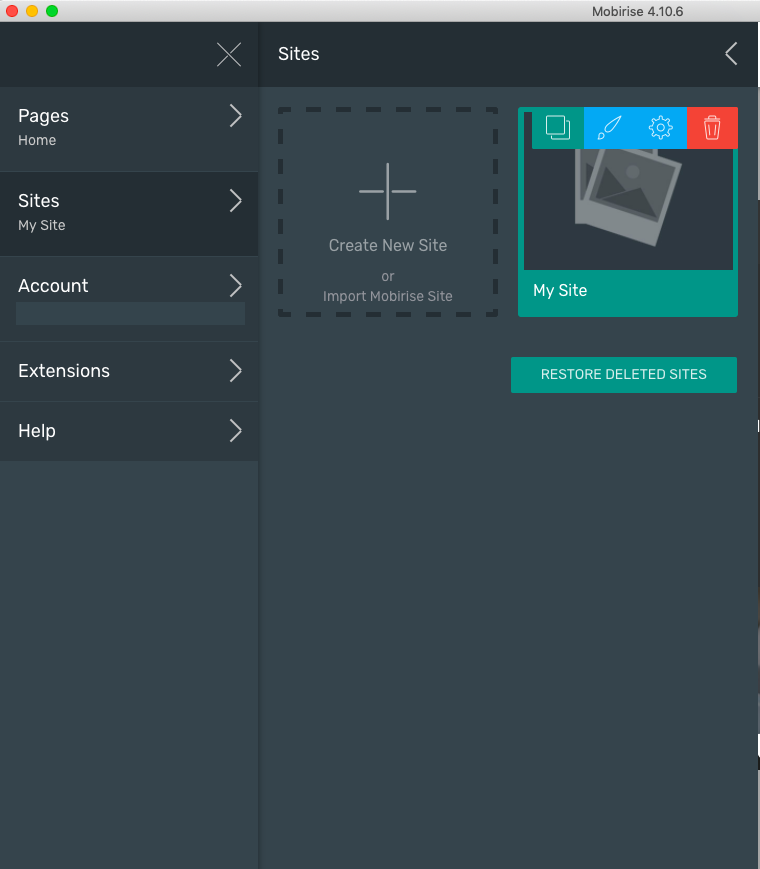Click the plus icon to create site
The image size is (760, 869).
tap(387, 191)
